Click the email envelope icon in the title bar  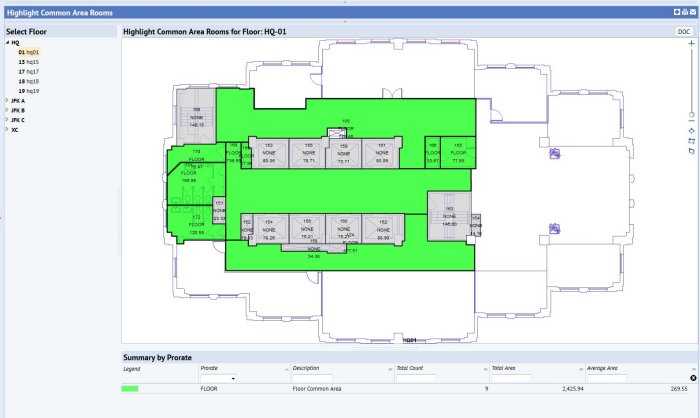point(693,11)
